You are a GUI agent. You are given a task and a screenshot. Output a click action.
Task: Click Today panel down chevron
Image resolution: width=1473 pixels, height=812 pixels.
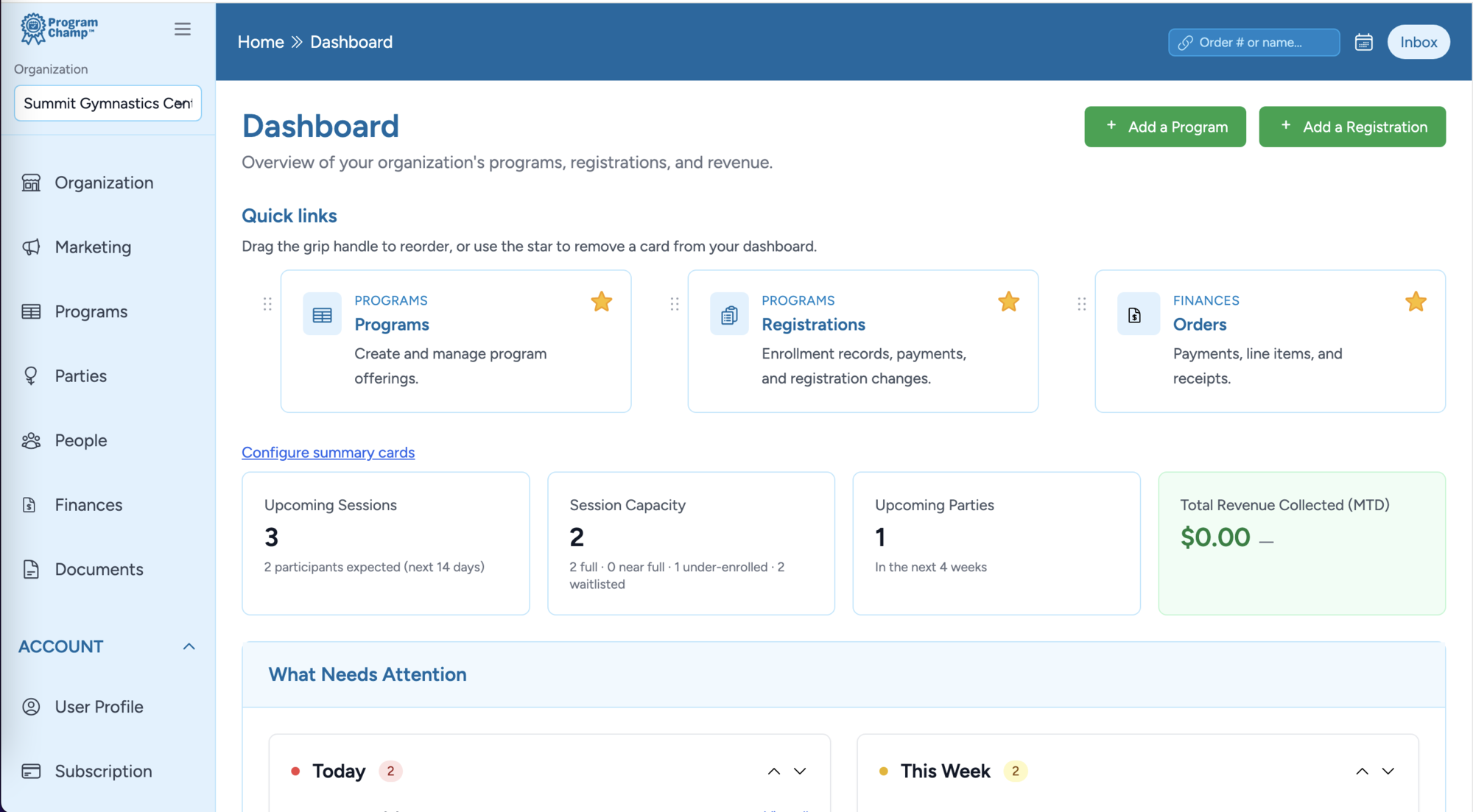tap(800, 772)
